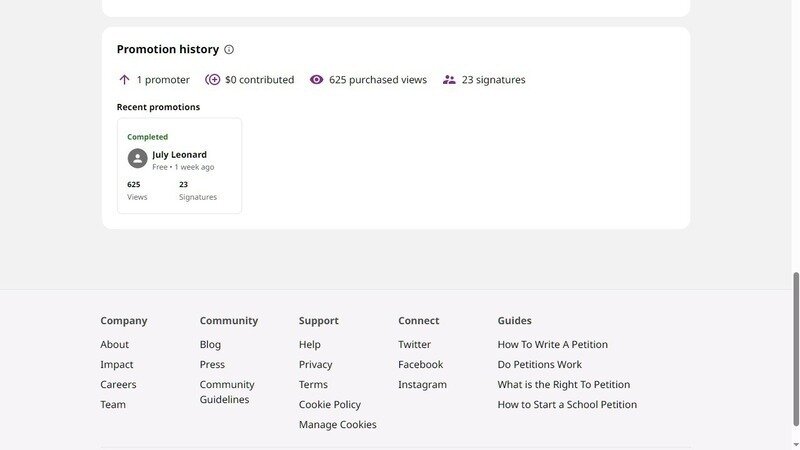Visit the Twitter page
Image resolution: width=800 pixels, height=450 pixels.
414,345
